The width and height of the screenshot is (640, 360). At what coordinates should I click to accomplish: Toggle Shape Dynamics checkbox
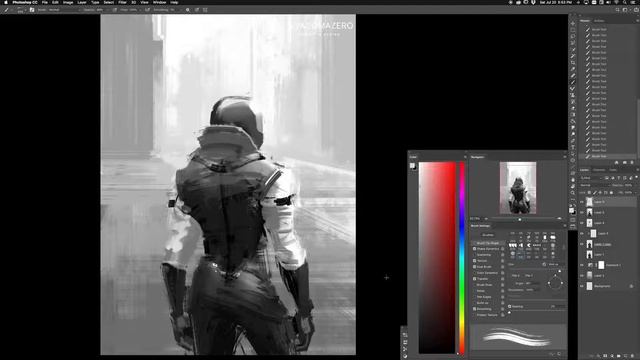[x=474, y=249]
